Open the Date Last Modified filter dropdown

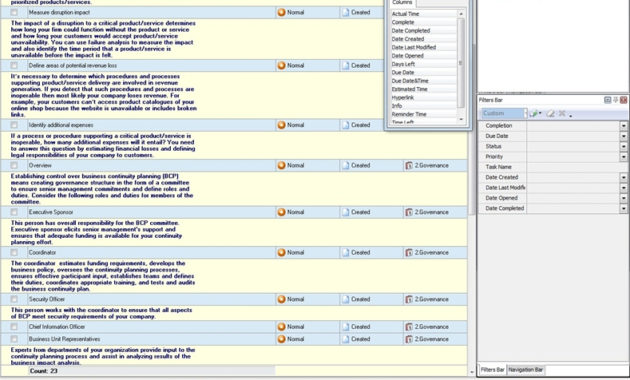[x=624, y=188]
